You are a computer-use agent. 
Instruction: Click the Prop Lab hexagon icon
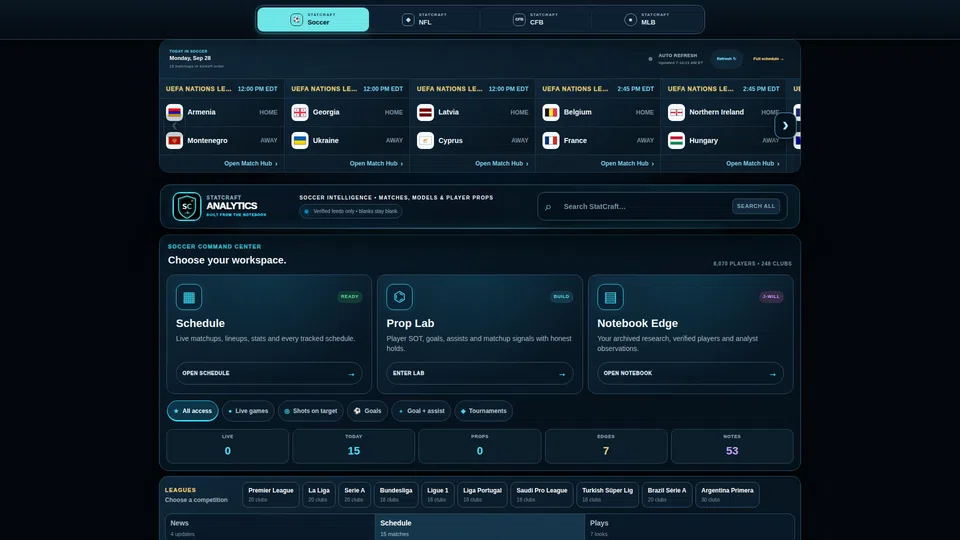[399, 297]
